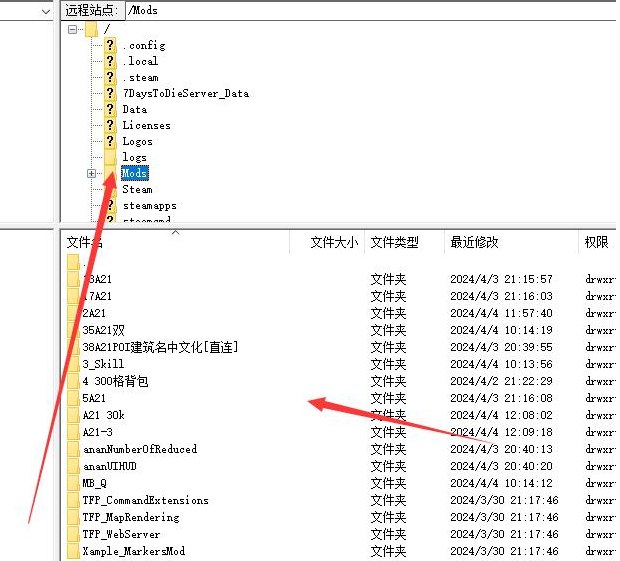Click the ananUIHUD folder icon
Viewport: 620px width, 561px height.
pos(73,466)
